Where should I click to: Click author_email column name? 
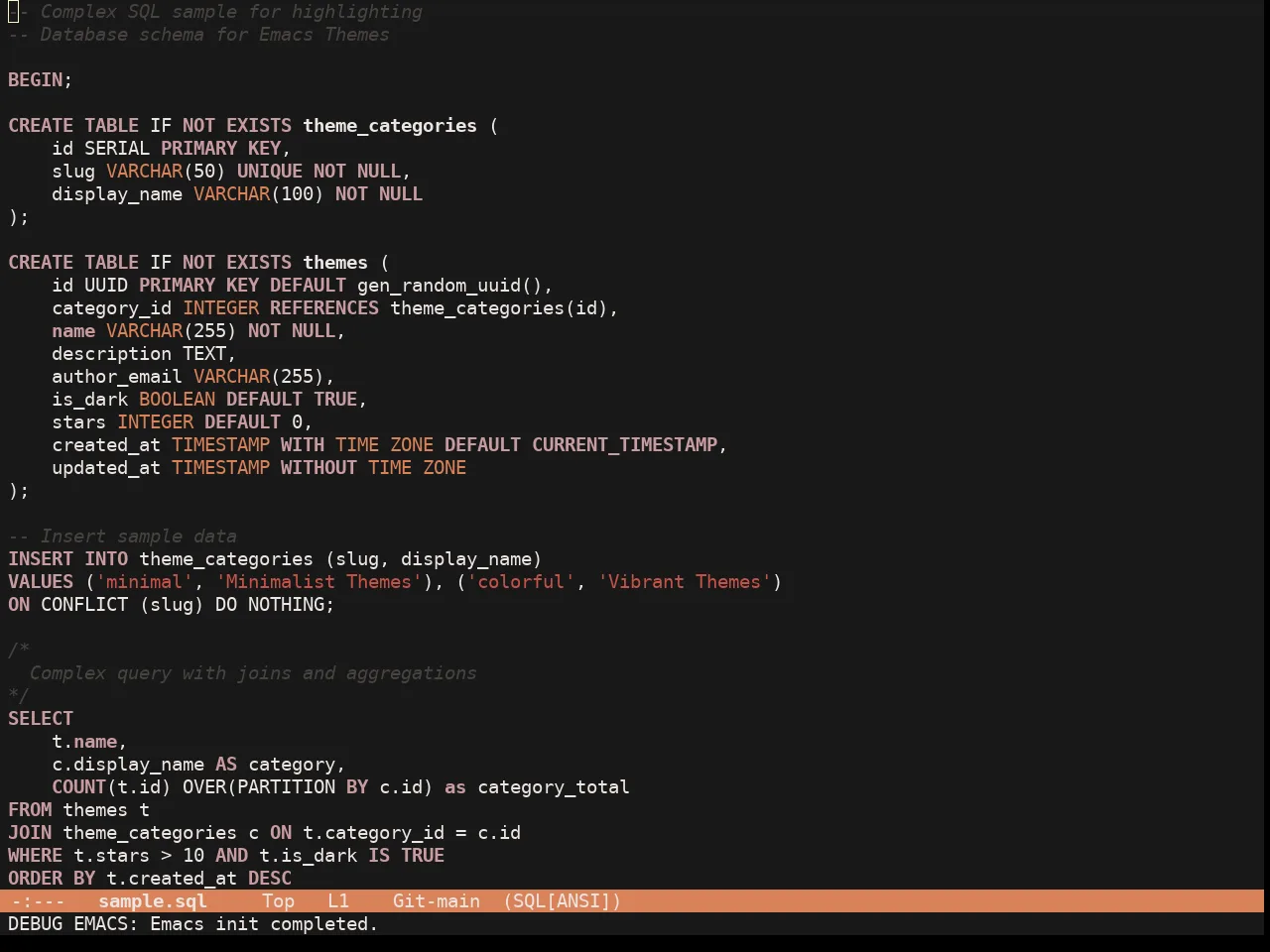117,377
